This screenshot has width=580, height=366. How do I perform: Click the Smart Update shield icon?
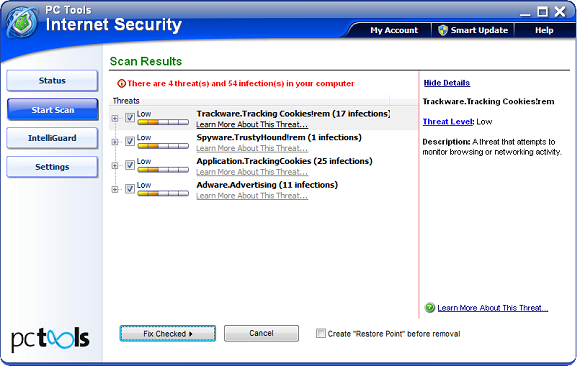(x=443, y=30)
